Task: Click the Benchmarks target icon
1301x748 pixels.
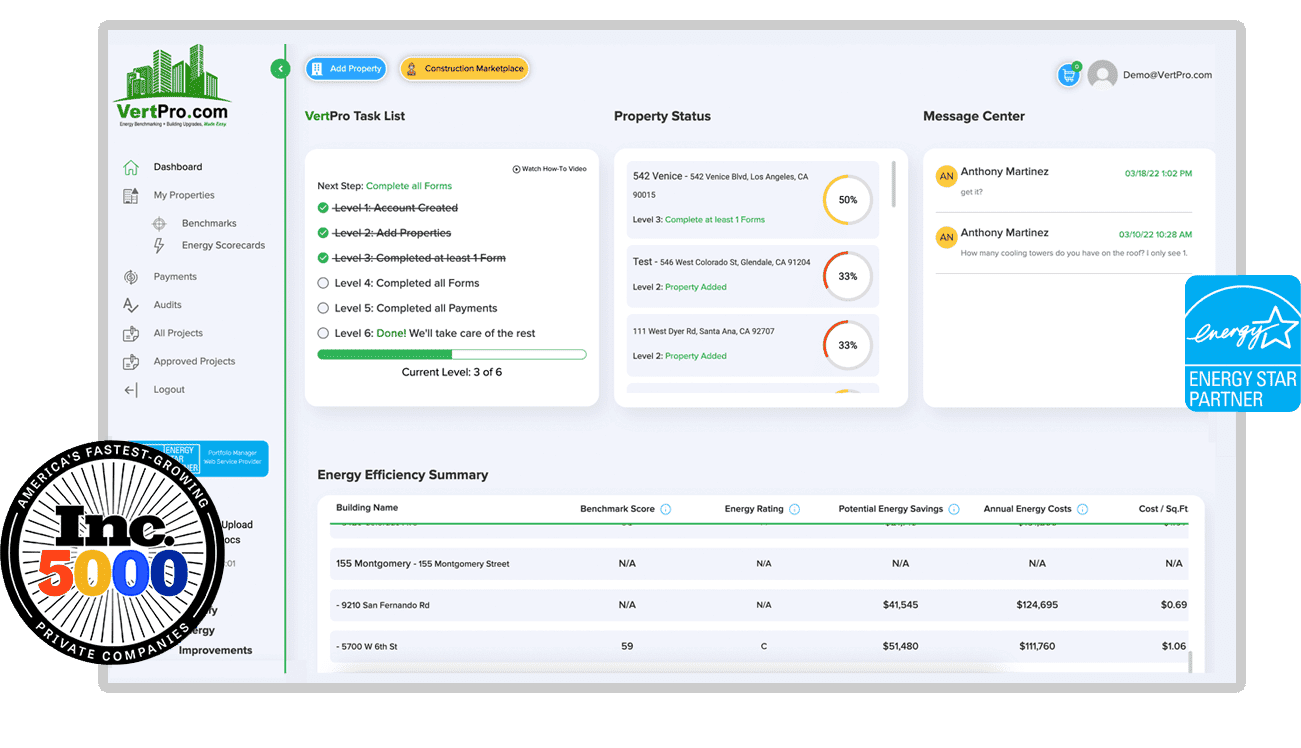Action: point(160,222)
